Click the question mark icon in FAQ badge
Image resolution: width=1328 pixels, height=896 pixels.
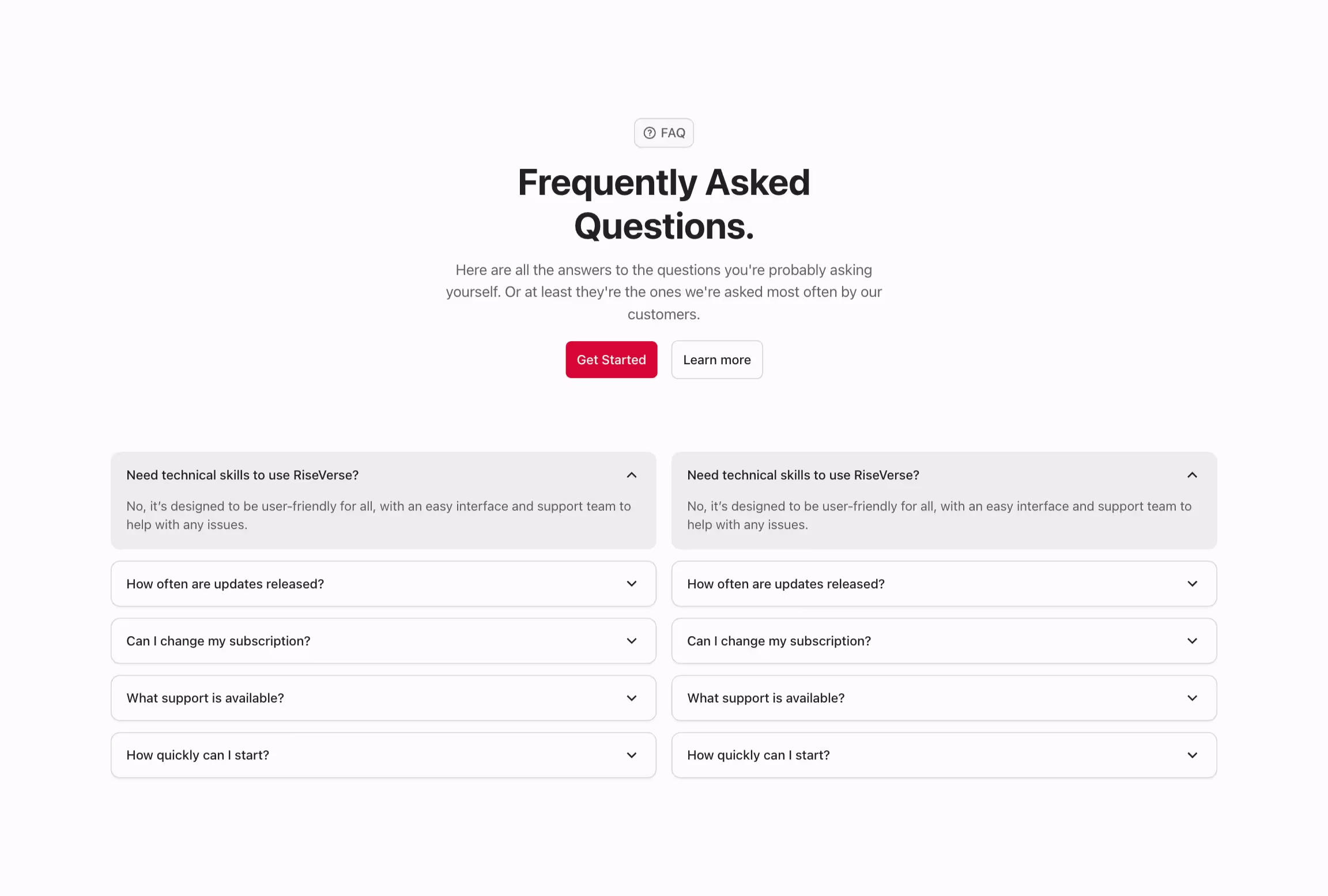pyautogui.click(x=650, y=133)
